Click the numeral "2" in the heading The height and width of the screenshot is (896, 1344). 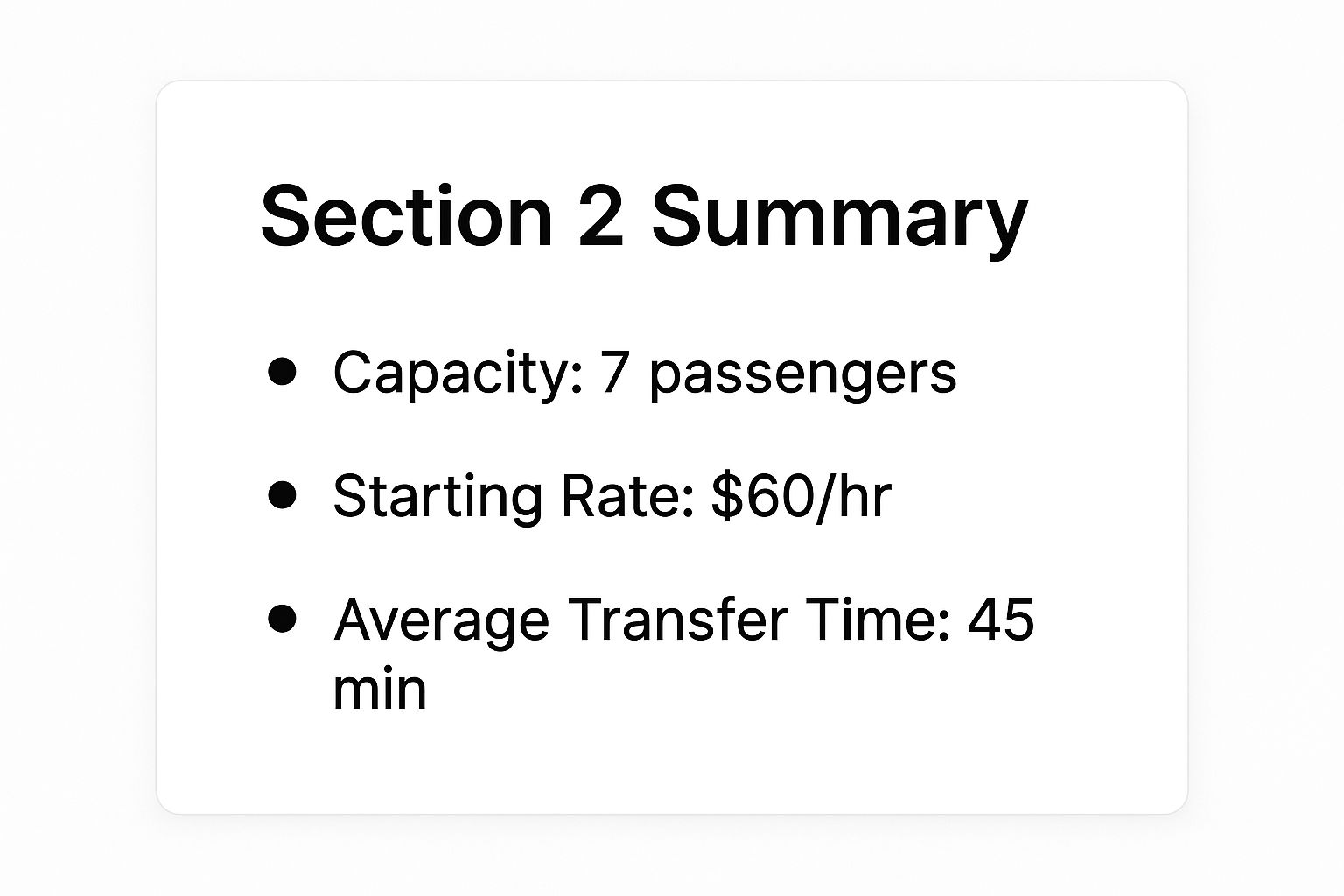(x=601, y=216)
